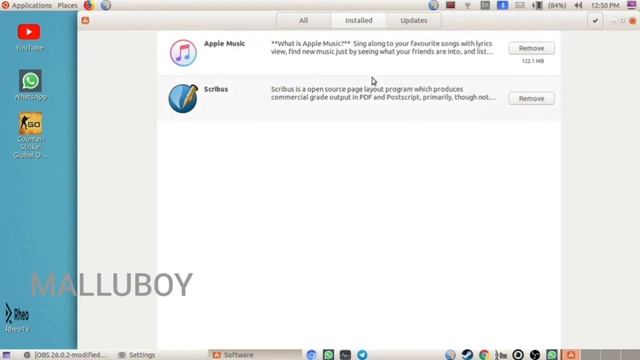Click the Software taskbar entry
The image size is (640, 360).
click(x=255, y=355)
